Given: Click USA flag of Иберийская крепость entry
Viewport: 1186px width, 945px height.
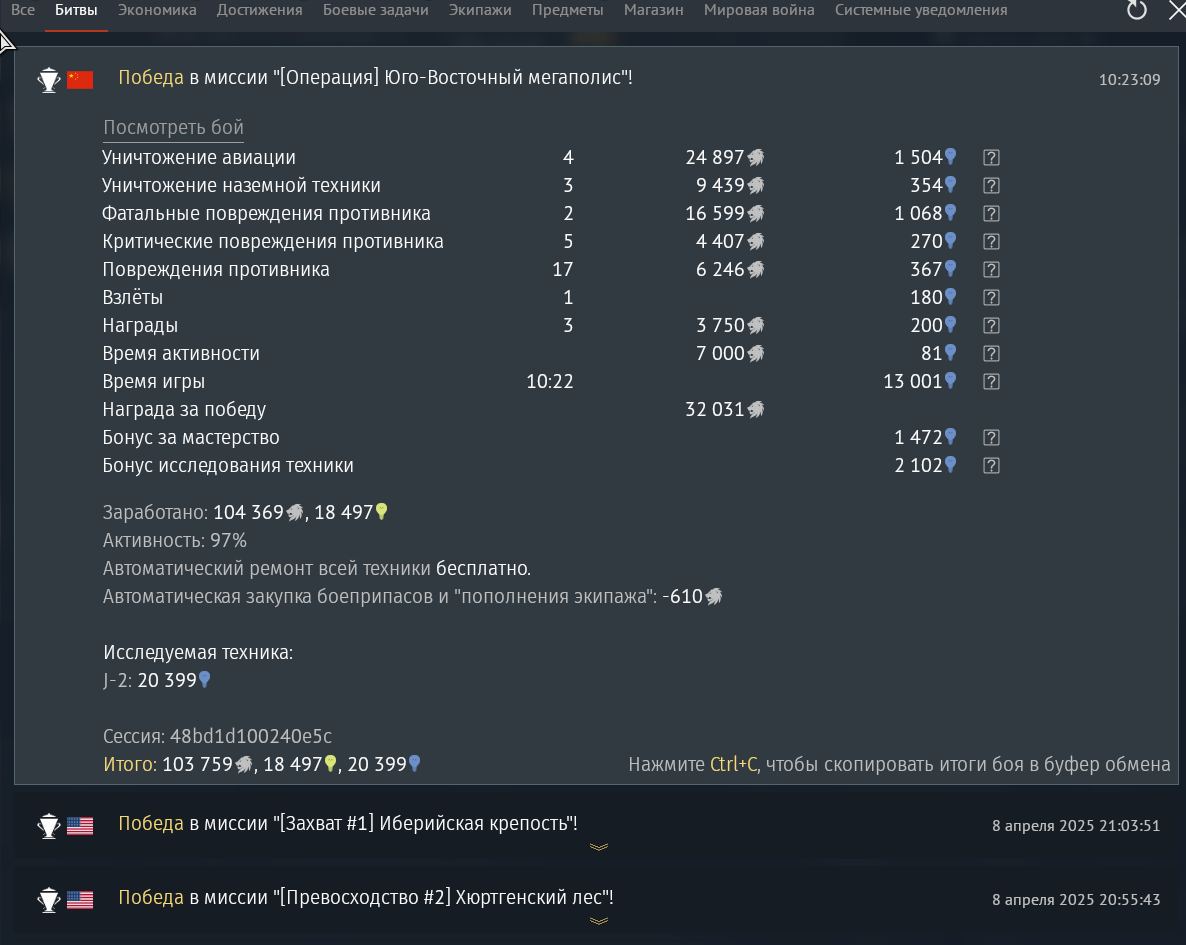Looking at the screenshot, I should pyautogui.click(x=79, y=825).
